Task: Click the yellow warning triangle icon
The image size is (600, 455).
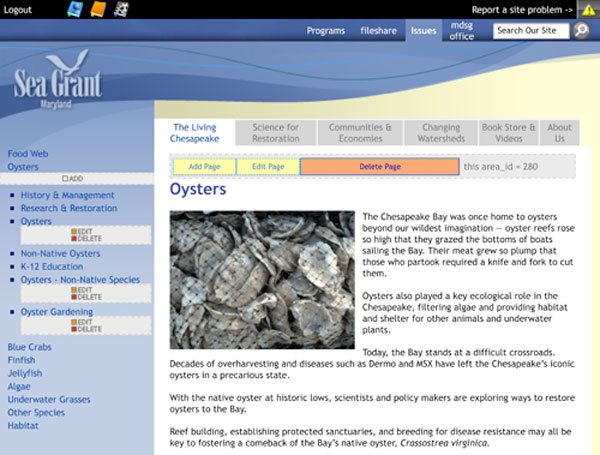Action: point(589,10)
